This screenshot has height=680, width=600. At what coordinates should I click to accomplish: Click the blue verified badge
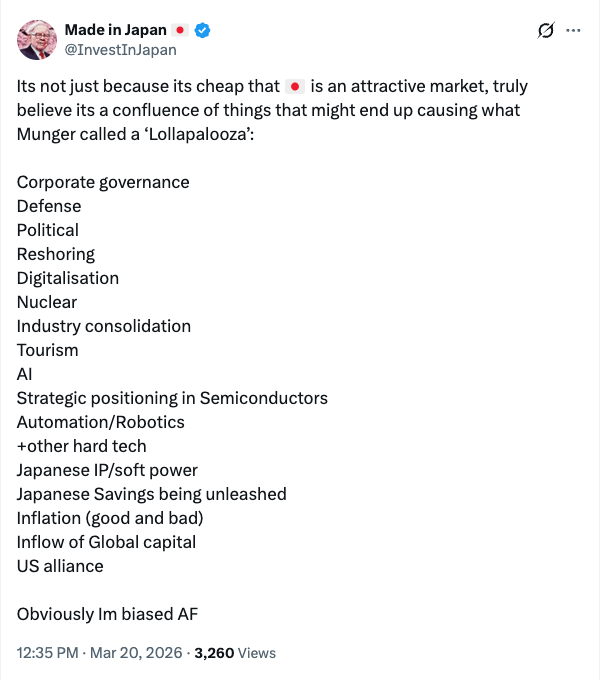[202, 30]
